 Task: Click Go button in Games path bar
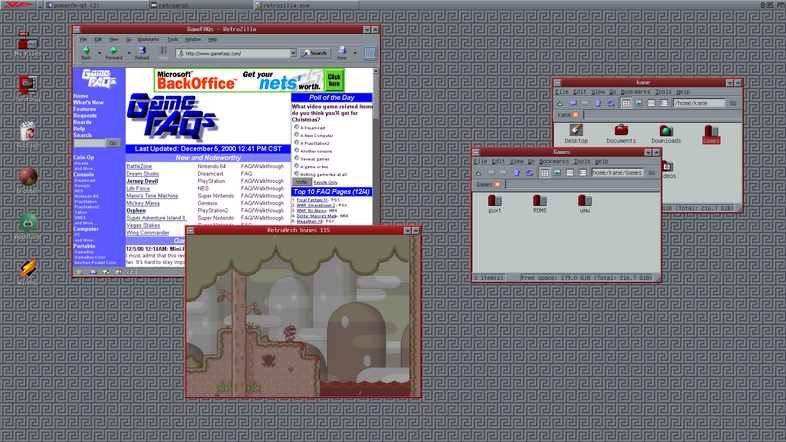pyautogui.click(x=652, y=173)
